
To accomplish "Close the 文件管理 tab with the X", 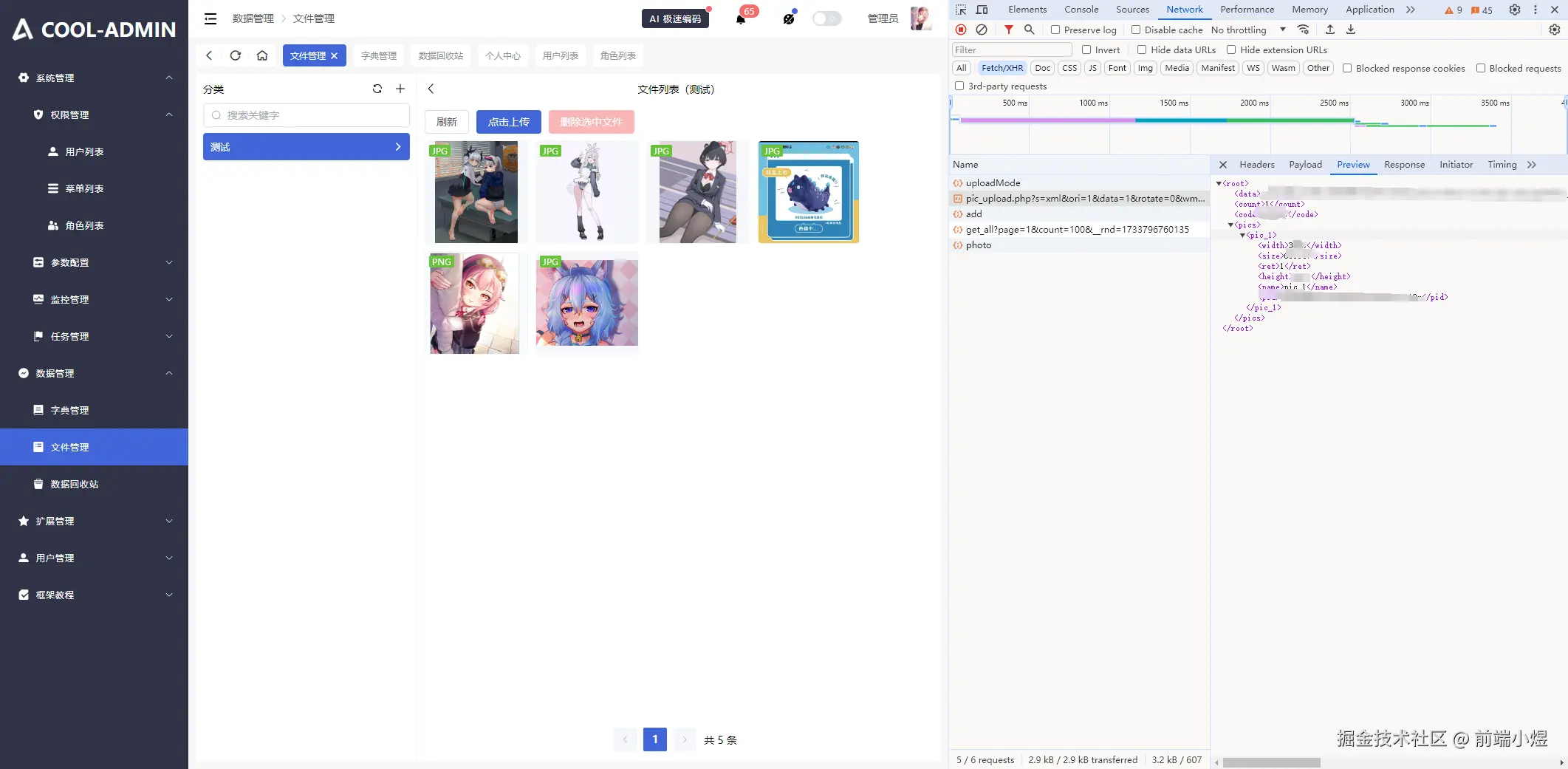I will (x=335, y=55).
